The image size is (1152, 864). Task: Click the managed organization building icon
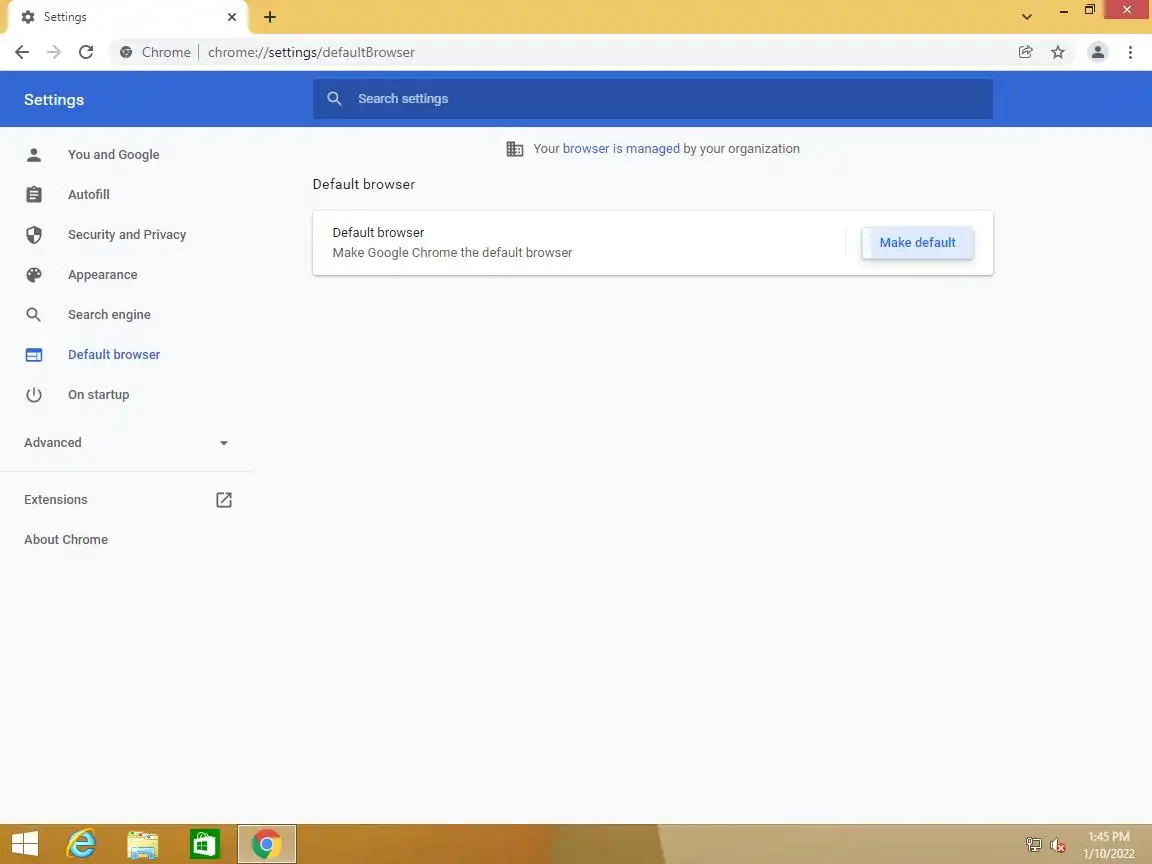coord(515,149)
